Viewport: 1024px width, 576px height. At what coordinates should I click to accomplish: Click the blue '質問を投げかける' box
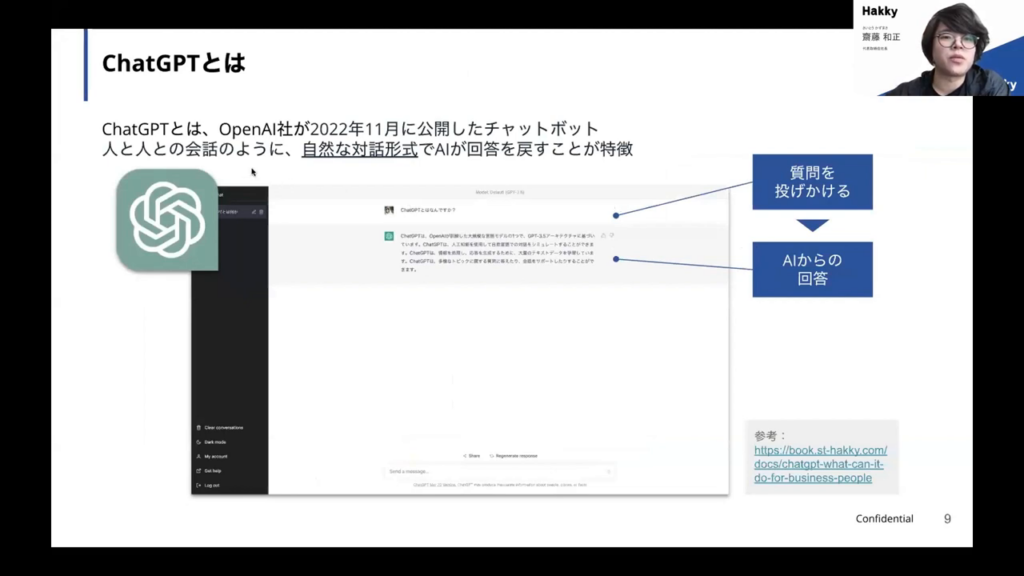(812, 182)
